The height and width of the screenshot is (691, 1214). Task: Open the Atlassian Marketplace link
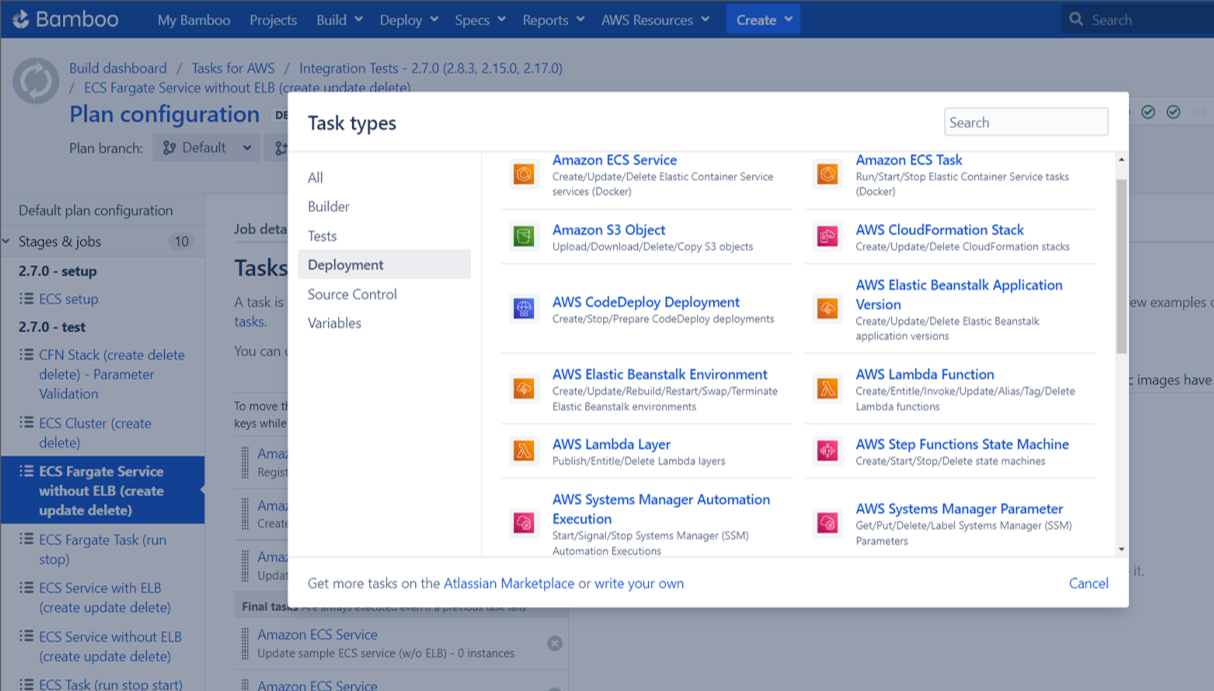coord(509,583)
